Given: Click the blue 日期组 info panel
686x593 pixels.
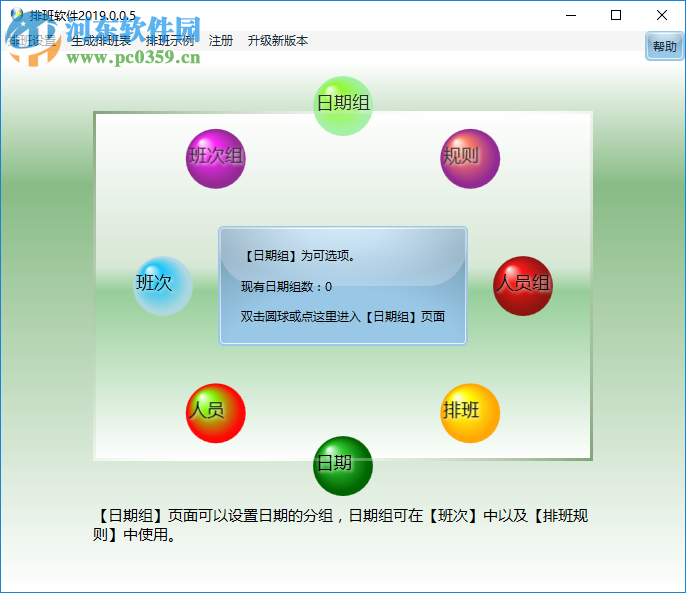Looking at the screenshot, I should click(x=343, y=286).
